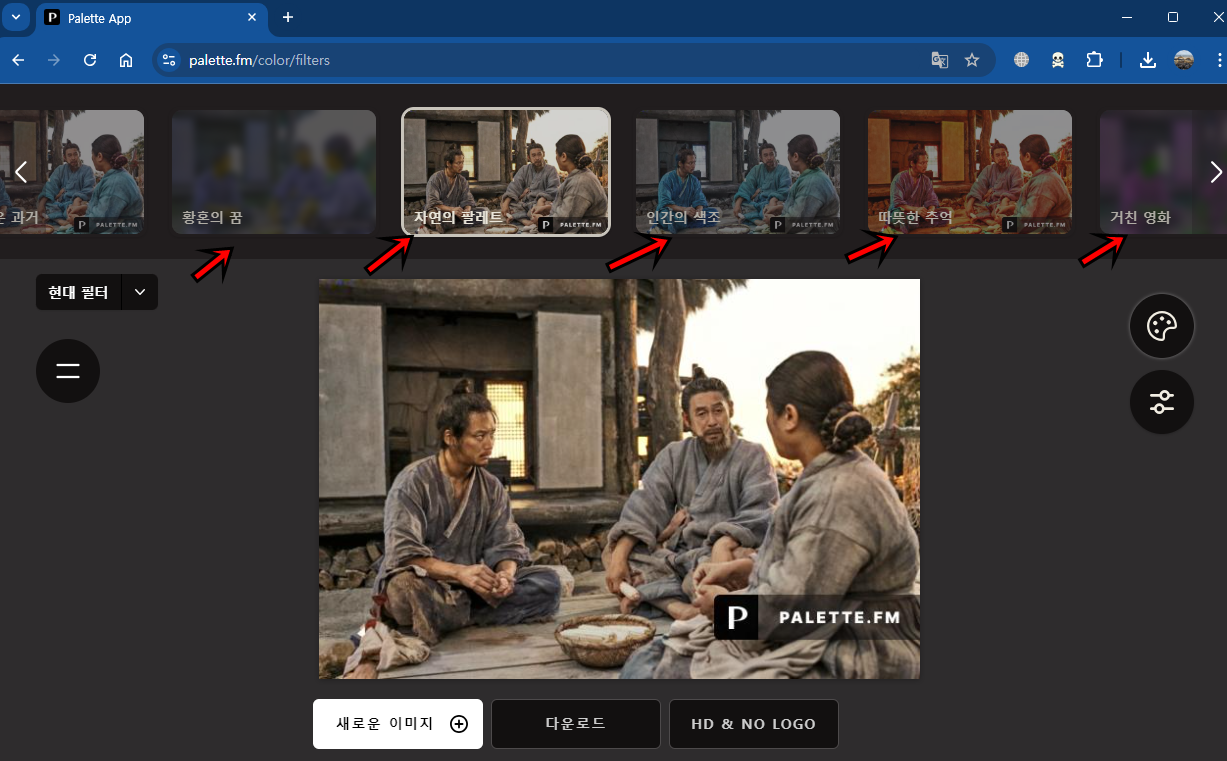The image size is (1227, 761).
Task: Apply the 따뜻한 추억 filter
Action: [970, 172]
